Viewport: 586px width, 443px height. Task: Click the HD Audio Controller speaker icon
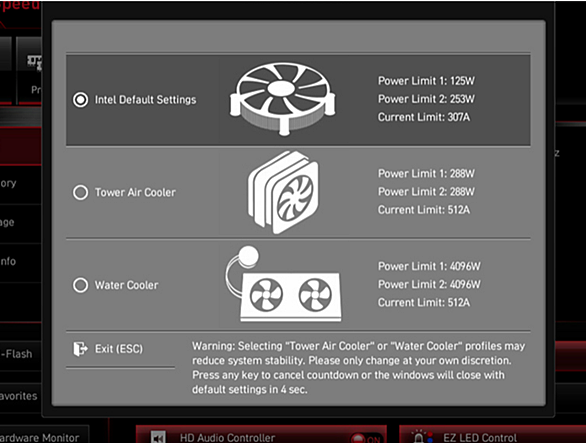[x=158, y=438]
